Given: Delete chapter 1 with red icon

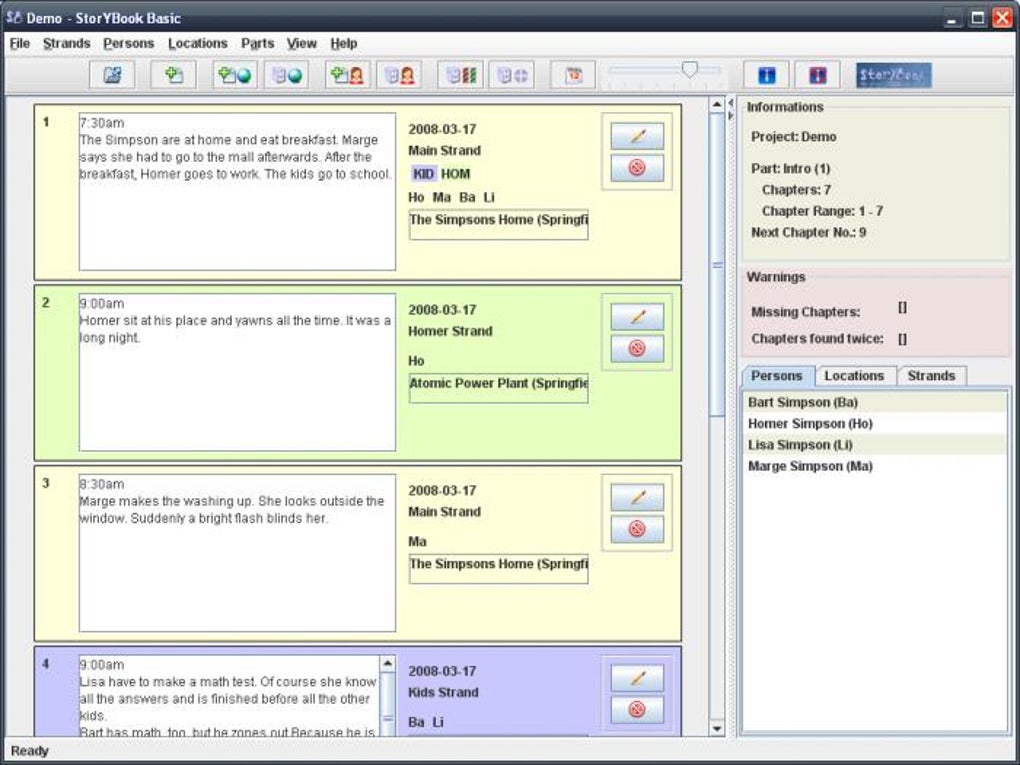Looking at the screenshot, I should point(637,168).
